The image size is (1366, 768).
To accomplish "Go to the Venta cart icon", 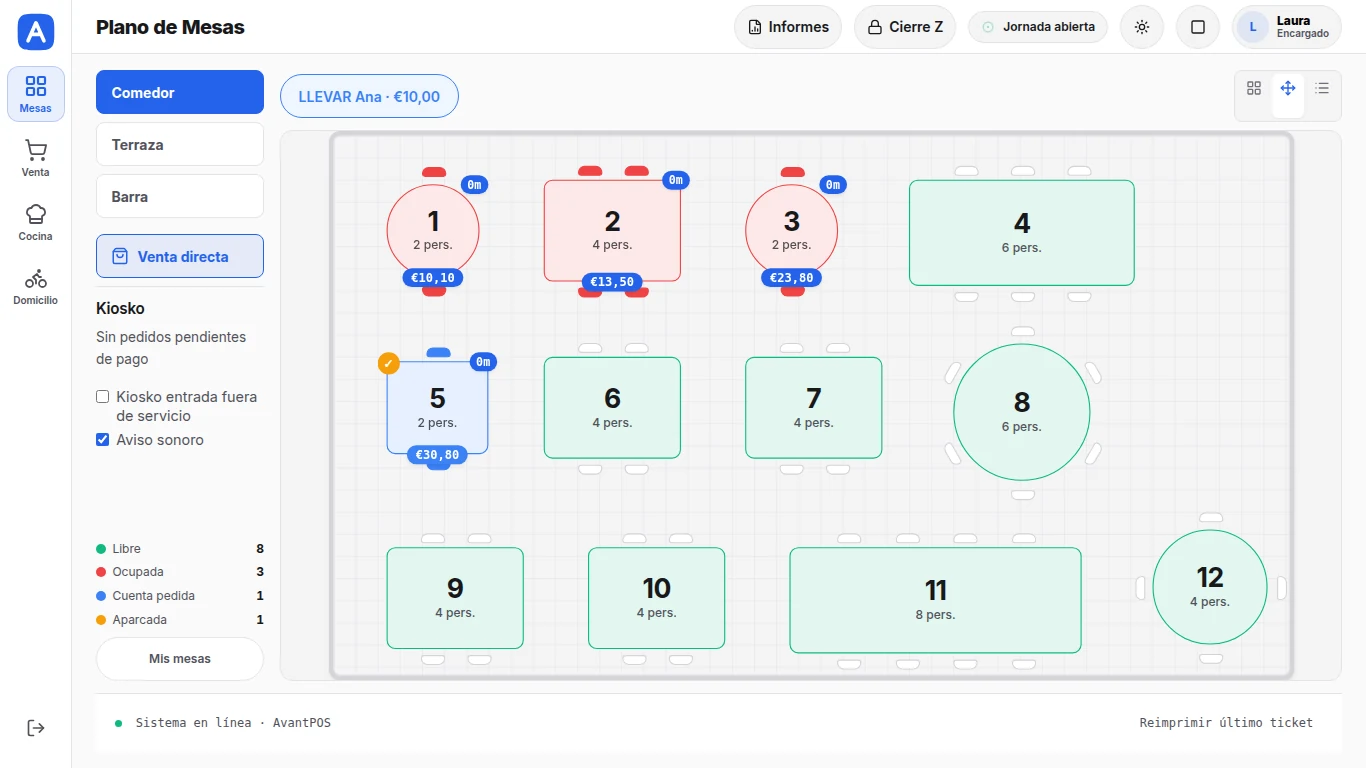I will pyautogui.click(x=36, y=158).
